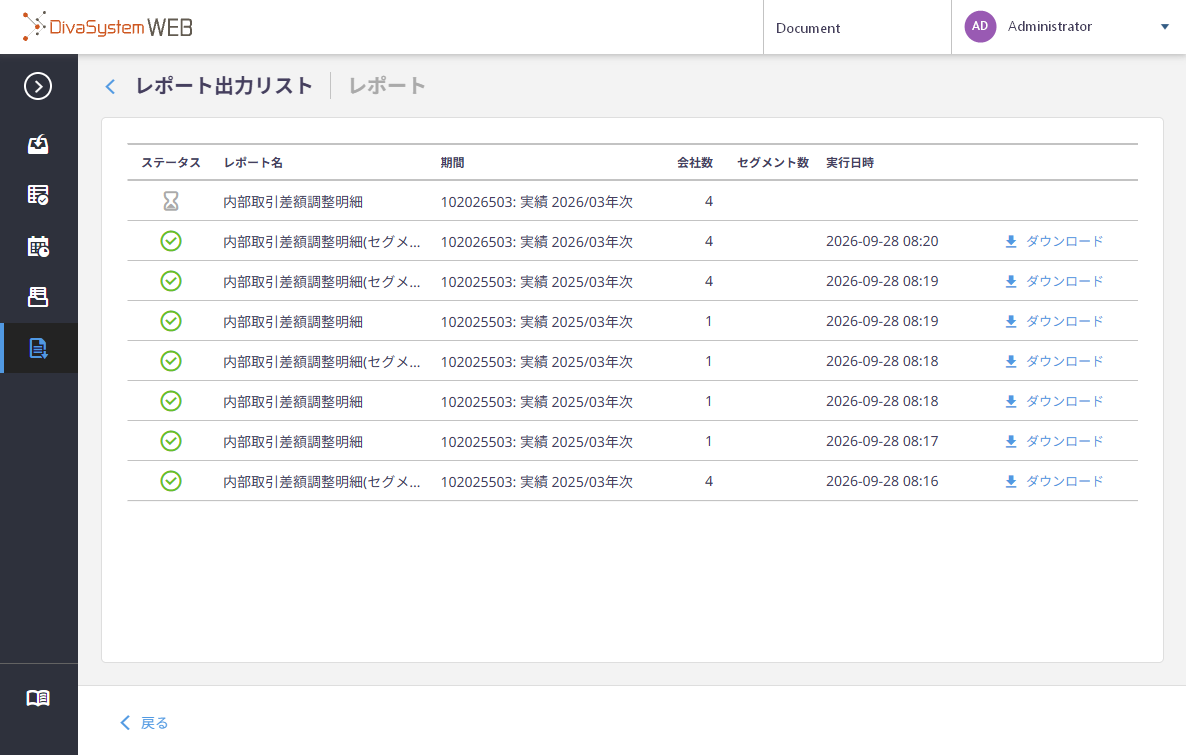Image resolution: width=1186 pixels, height=755 pixels.
Task: Click the green check status for 08:17 report
Action: click(171, 441)
